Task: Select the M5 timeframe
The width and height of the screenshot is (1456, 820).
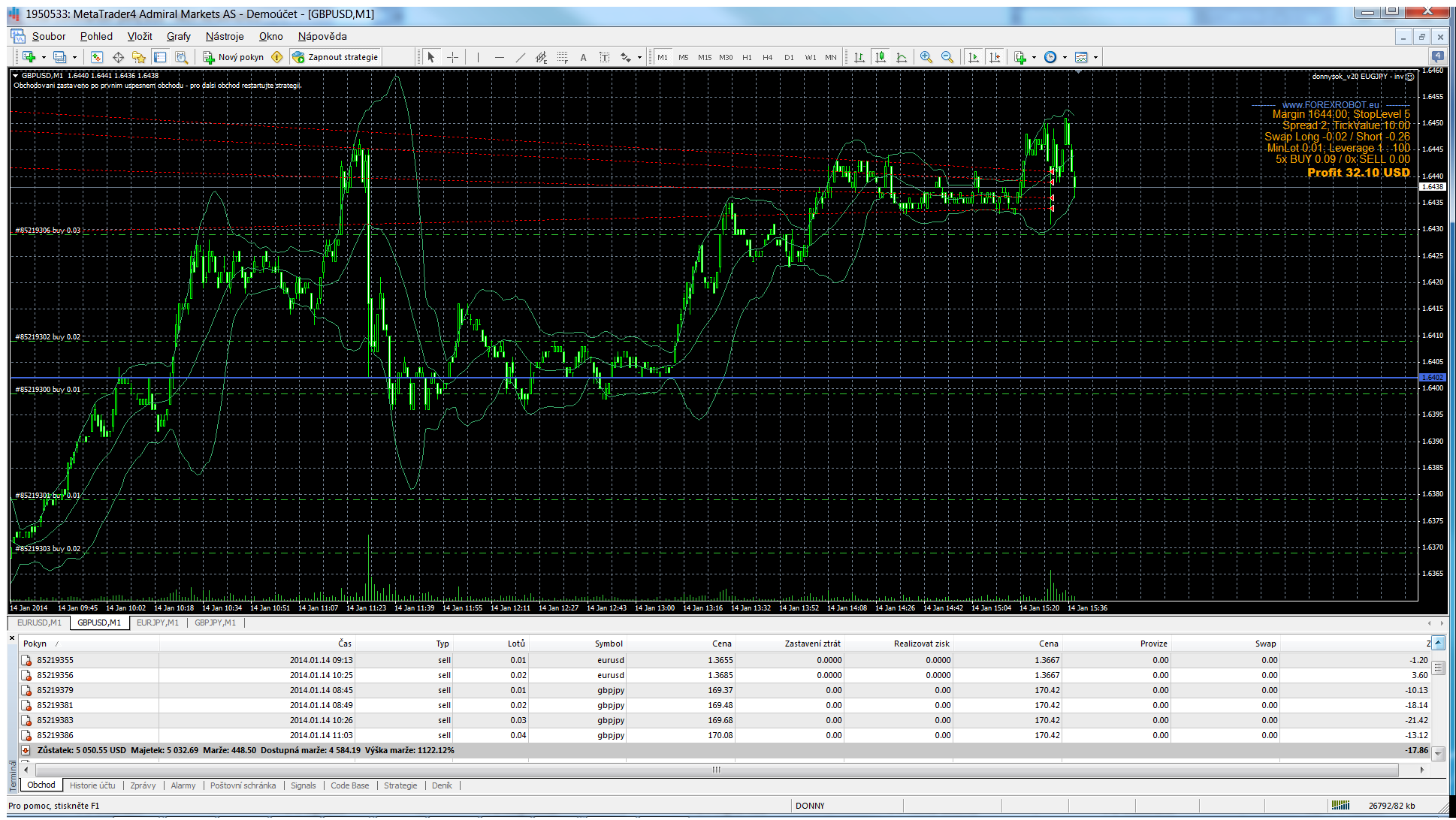Action: (684, 57)
